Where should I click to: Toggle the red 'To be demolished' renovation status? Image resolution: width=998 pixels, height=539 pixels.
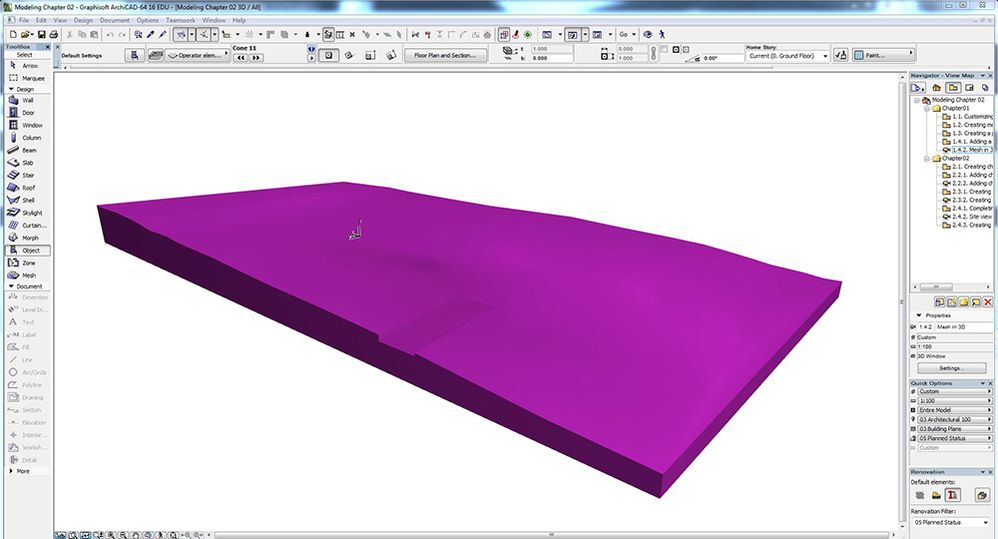click(952, 495)
